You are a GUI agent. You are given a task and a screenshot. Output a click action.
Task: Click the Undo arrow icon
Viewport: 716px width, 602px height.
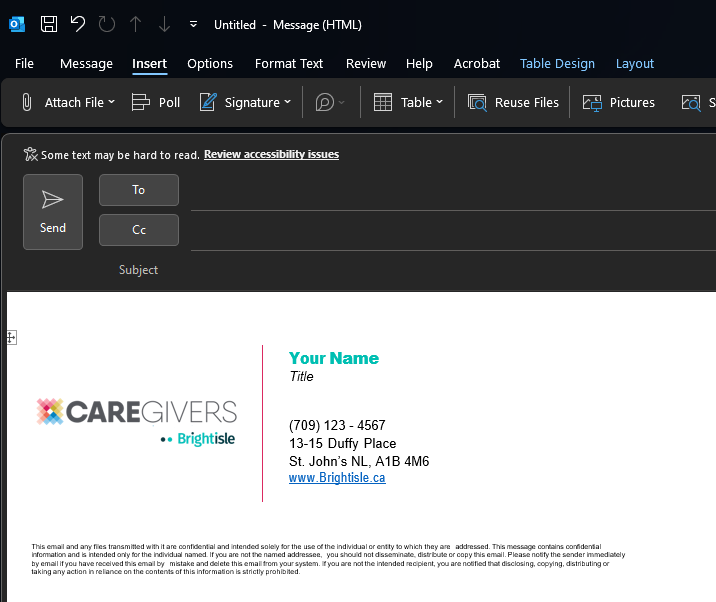coord(78,24)
